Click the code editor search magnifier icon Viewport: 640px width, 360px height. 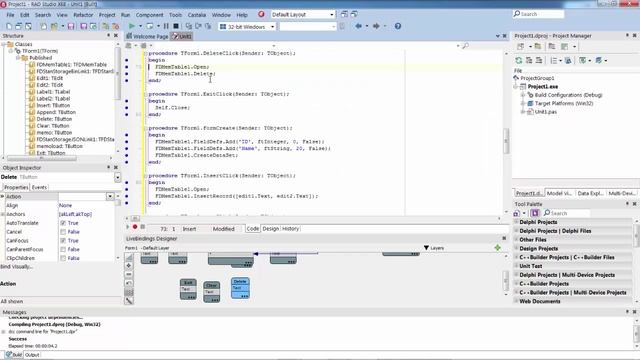click(464, 46)
